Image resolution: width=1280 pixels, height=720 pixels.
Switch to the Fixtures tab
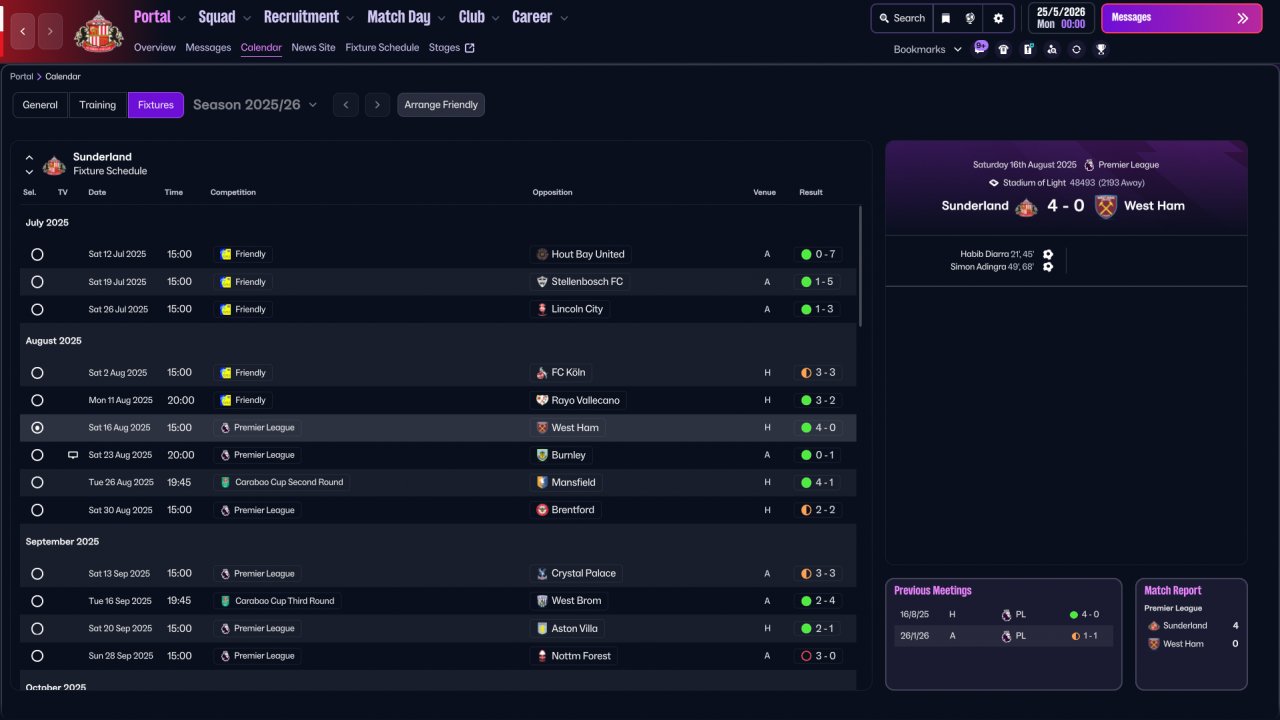pyautogui.click(x=156, y=105)
